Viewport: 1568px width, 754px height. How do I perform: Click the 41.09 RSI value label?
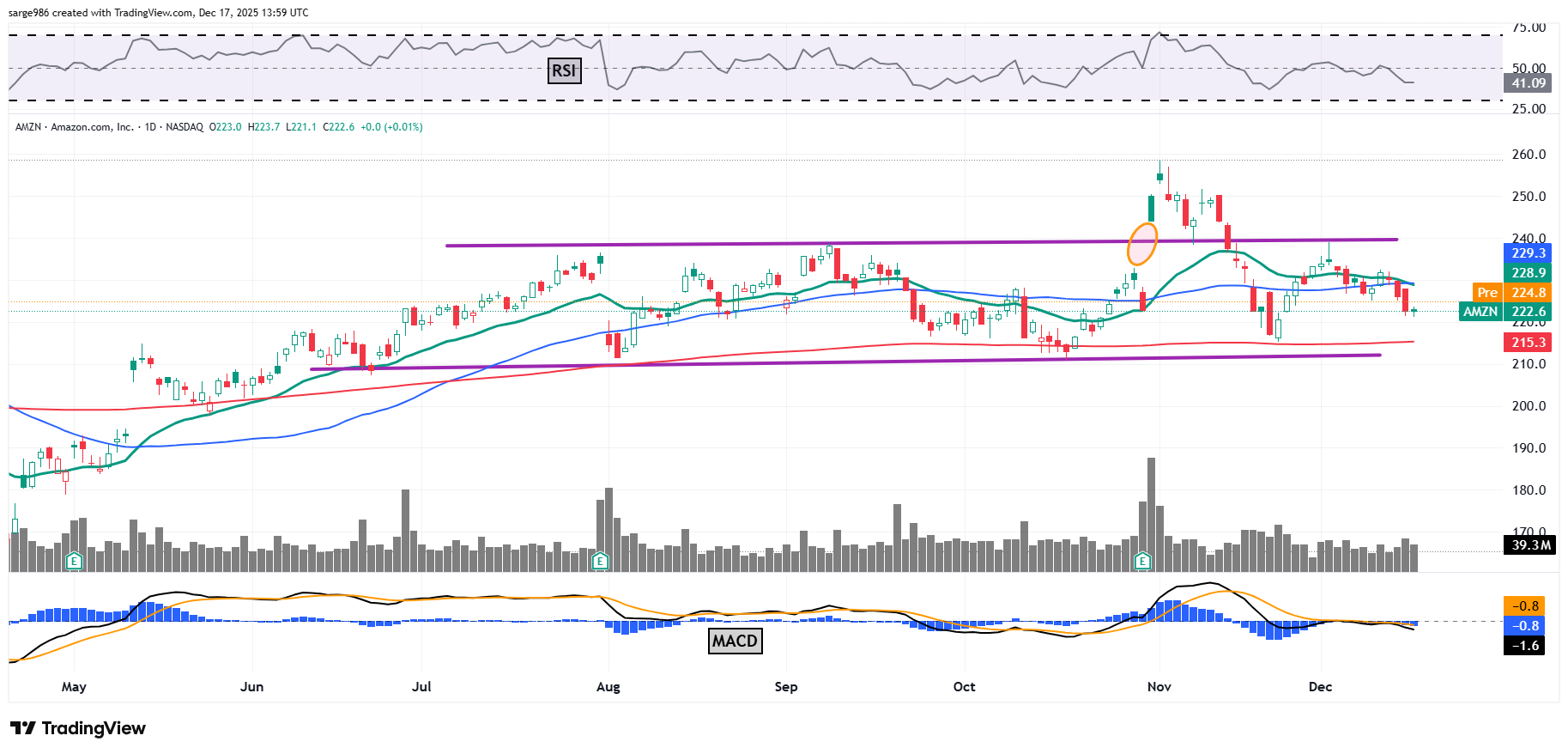(1528, 83)
